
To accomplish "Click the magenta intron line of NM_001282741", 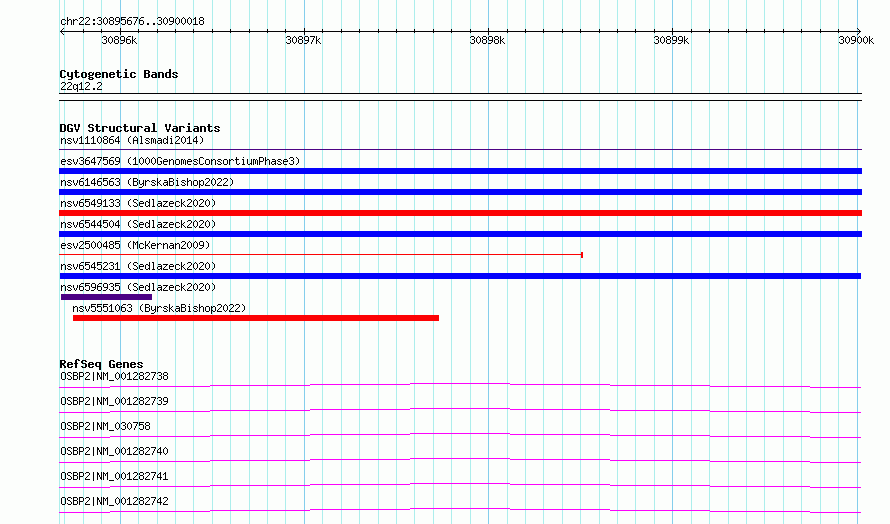I will click(x=460, y=484).
